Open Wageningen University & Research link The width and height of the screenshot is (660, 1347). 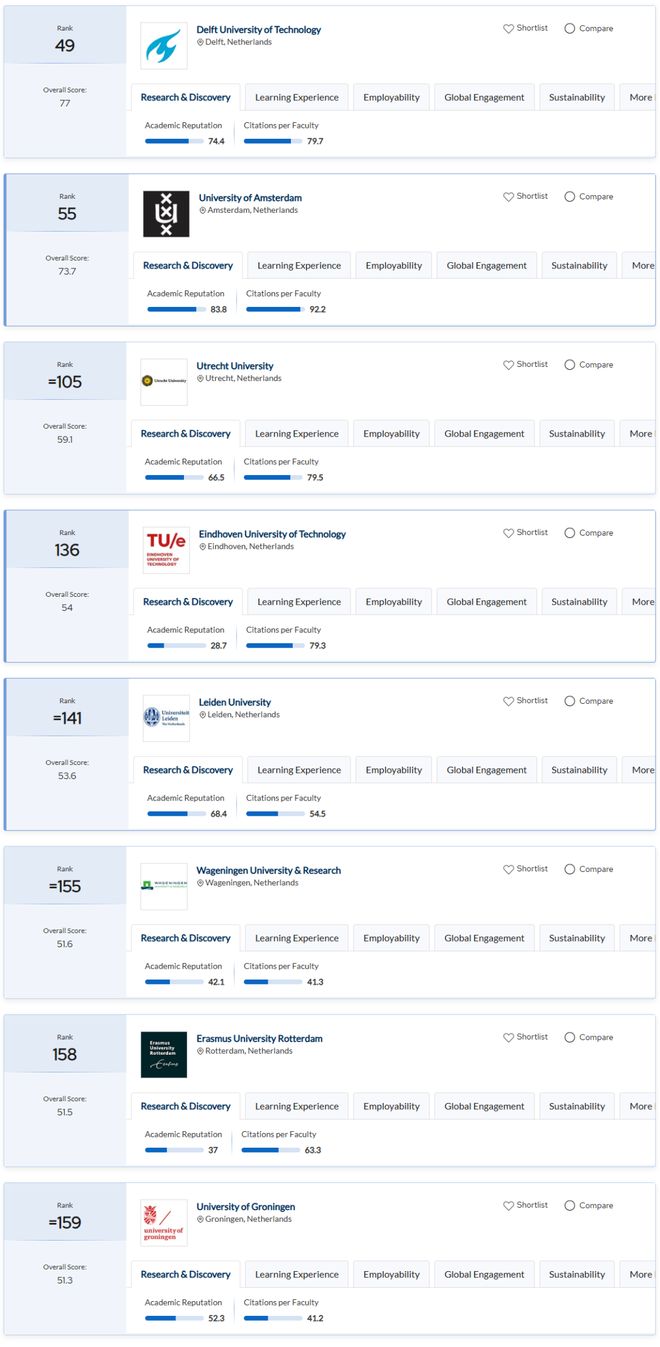point(269,870)
